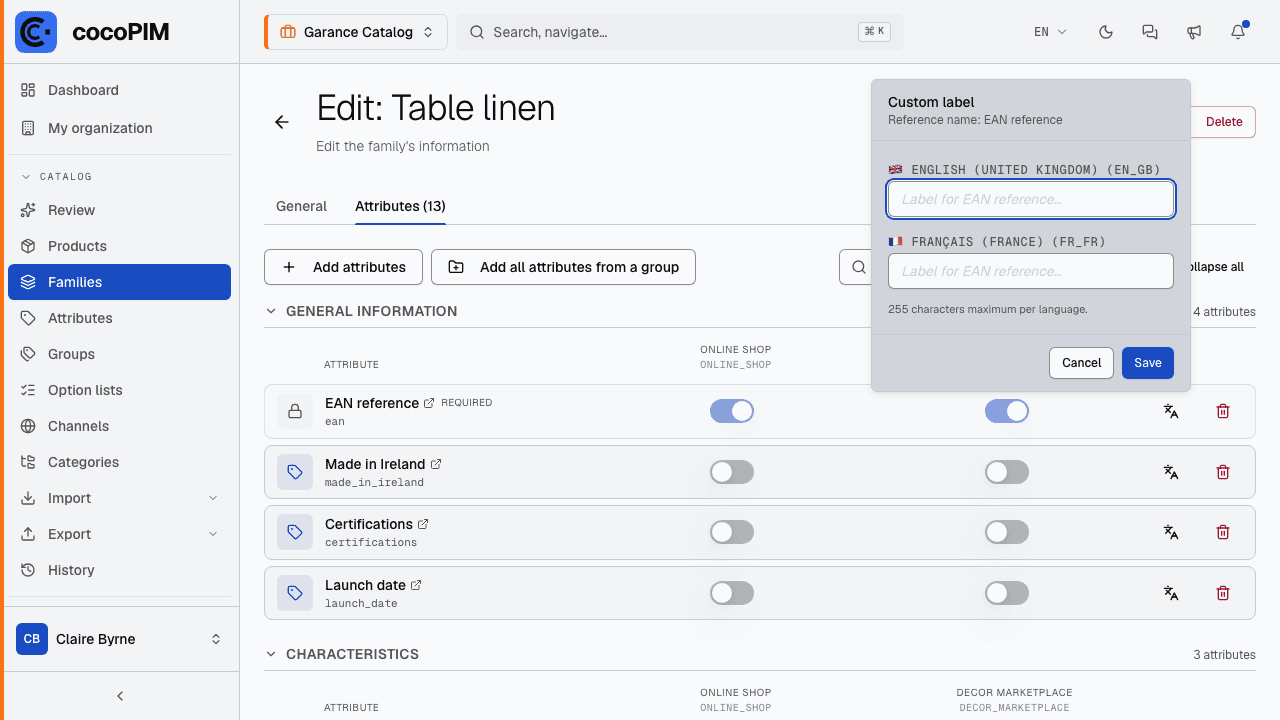Select the Attributes (13) tab
Viewport: 1280px width, 720px height.
pyautogui.click(x=400, y=206)
